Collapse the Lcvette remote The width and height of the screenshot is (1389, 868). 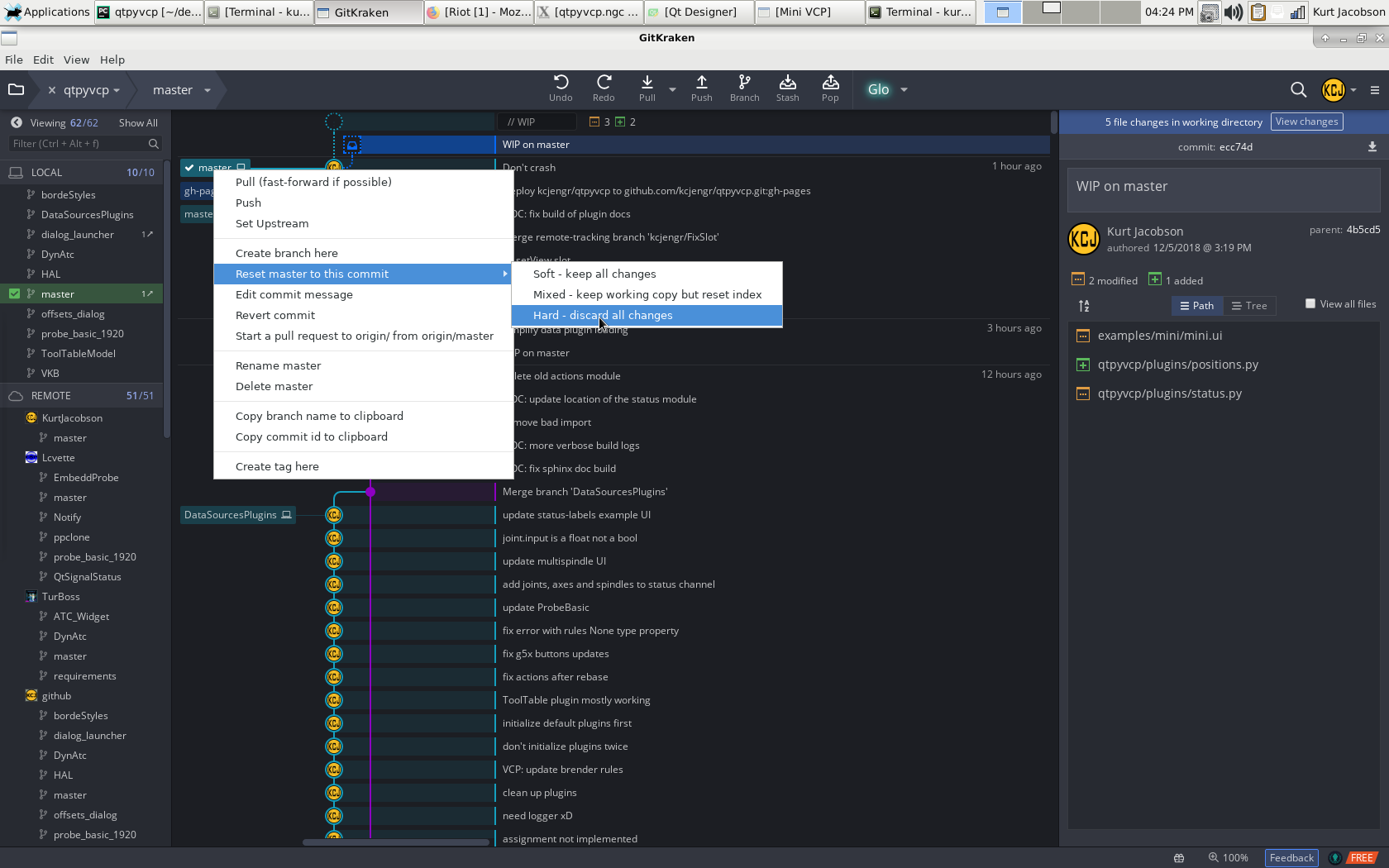[58, 458]
